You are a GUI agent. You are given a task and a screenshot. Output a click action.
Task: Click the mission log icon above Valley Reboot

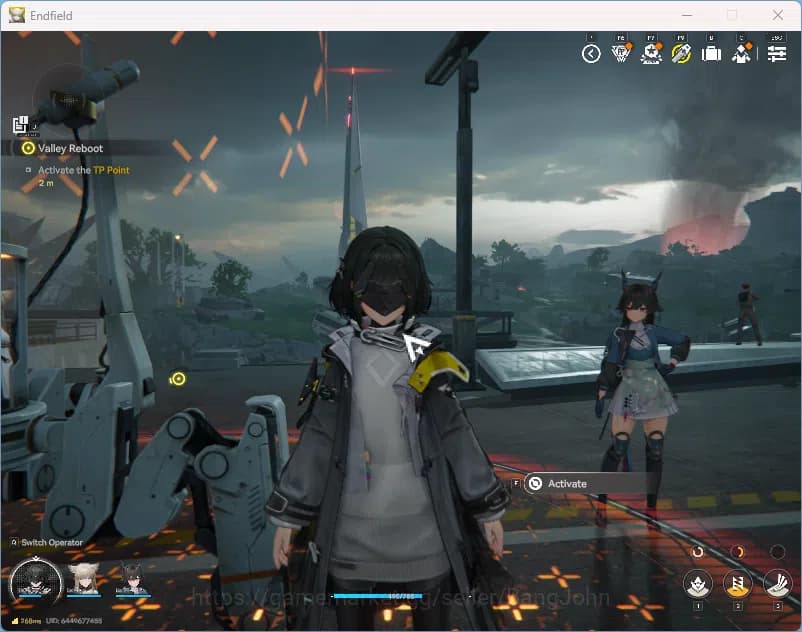click(x=21, y=125)
